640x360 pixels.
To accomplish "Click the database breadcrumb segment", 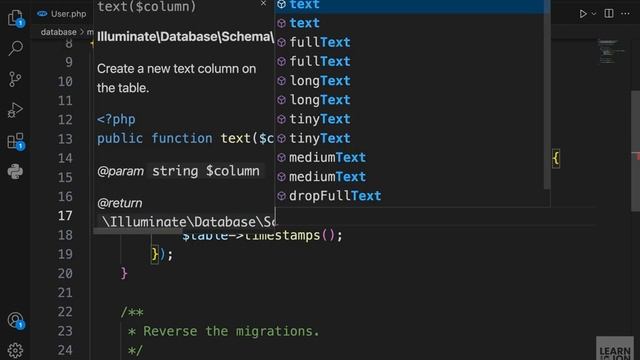I will point(58,32).
